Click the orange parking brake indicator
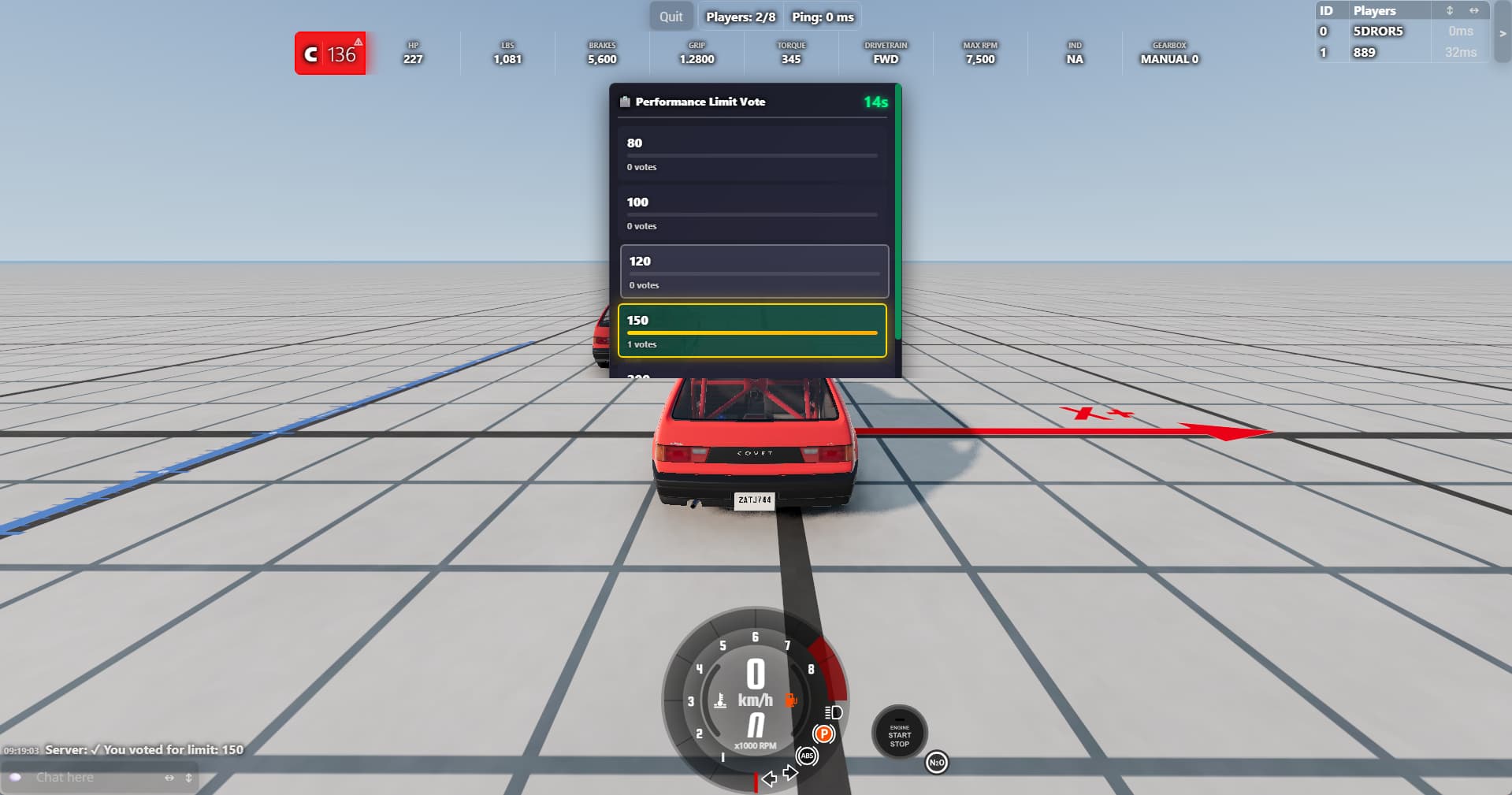The width and height of the screenshot is (1512, 795). (x=823, y=734)
